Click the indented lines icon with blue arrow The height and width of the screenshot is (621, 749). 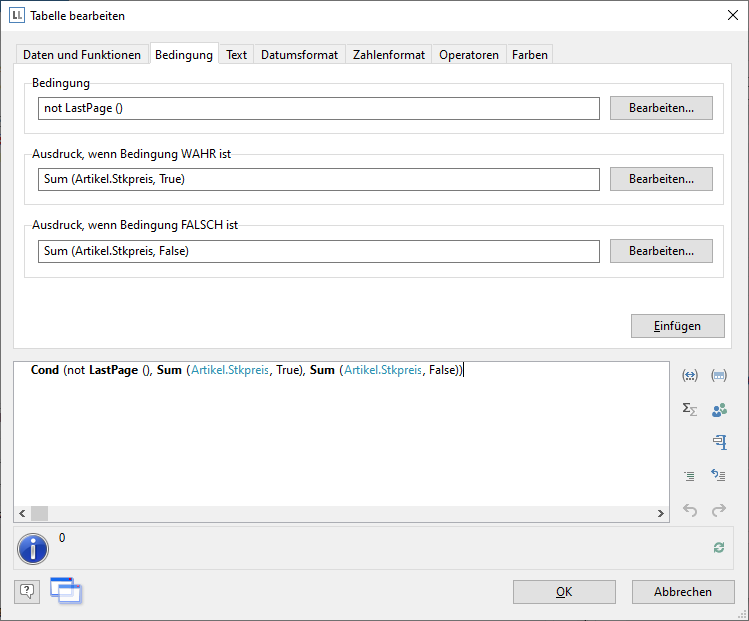coord(718,476)
